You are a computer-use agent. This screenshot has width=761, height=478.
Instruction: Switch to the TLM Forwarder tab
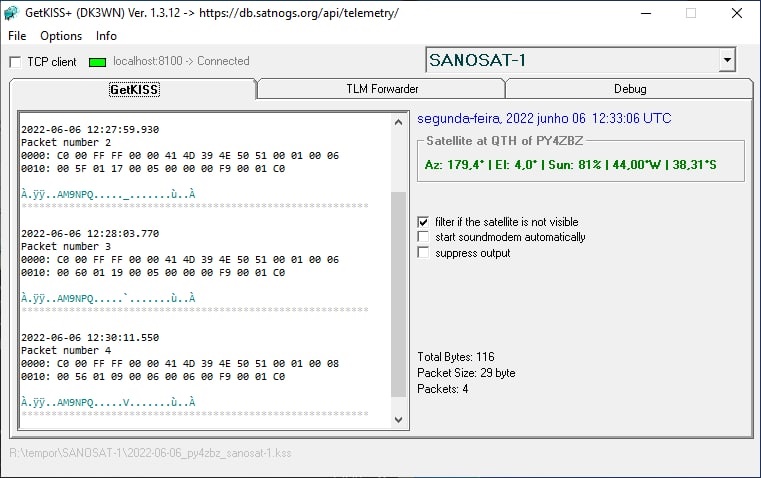click(382, 89)
